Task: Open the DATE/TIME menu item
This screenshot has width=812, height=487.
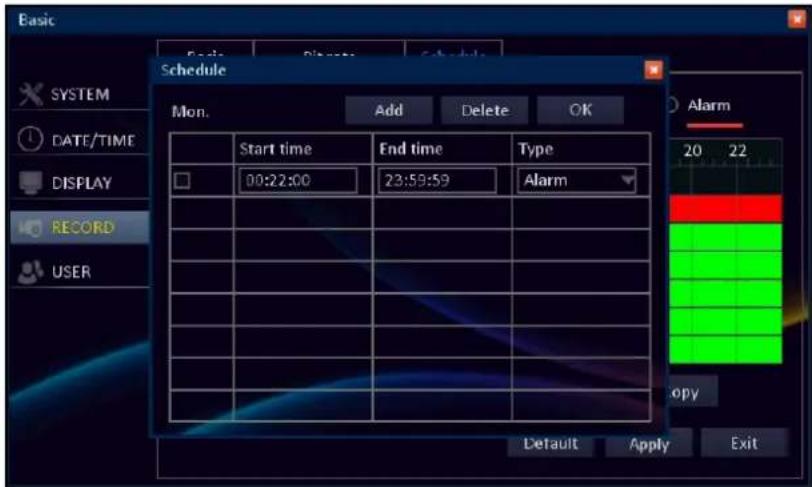Action: [80, 140]
